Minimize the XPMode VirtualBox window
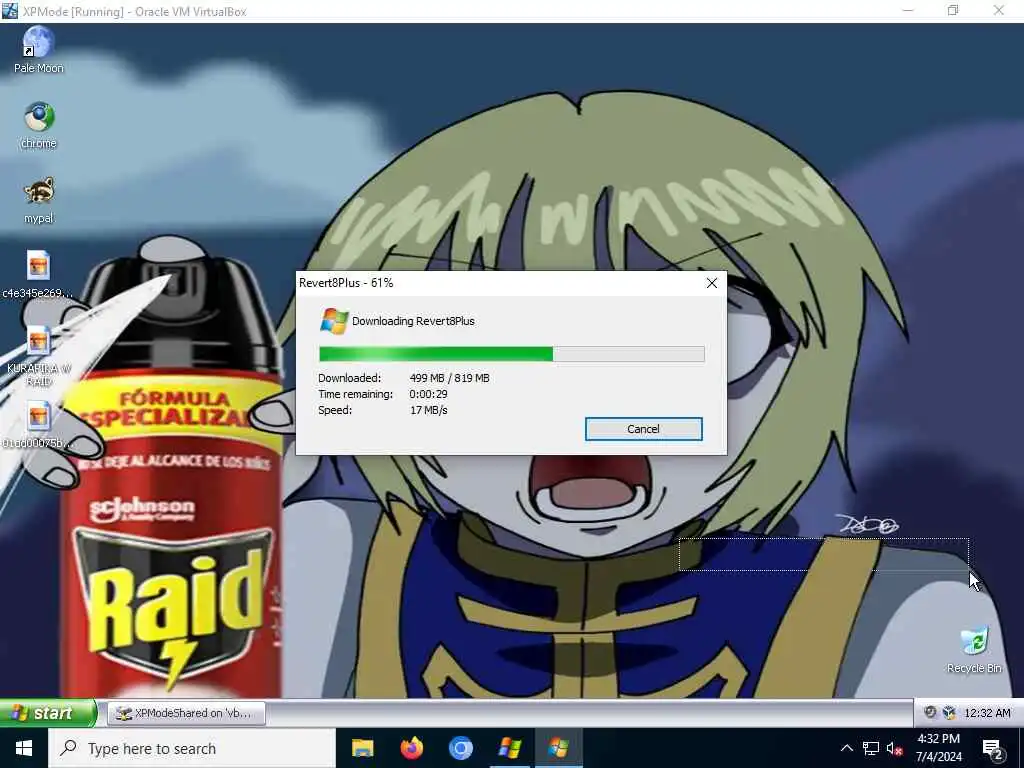Image resolution: width=1024 pixels, height=768 pixels. [908, 10]
